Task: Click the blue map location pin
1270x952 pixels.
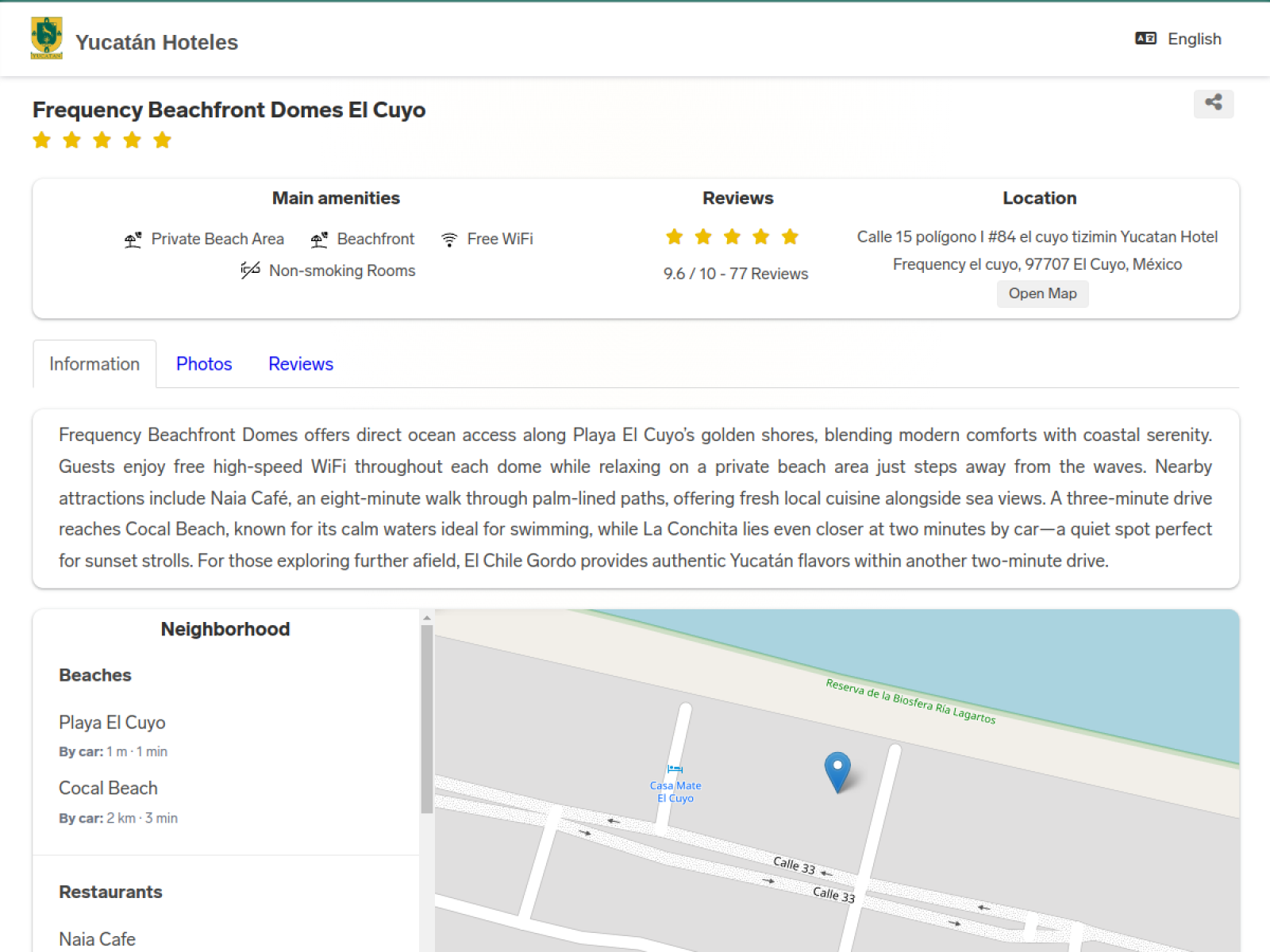Action: pos(837,773)
